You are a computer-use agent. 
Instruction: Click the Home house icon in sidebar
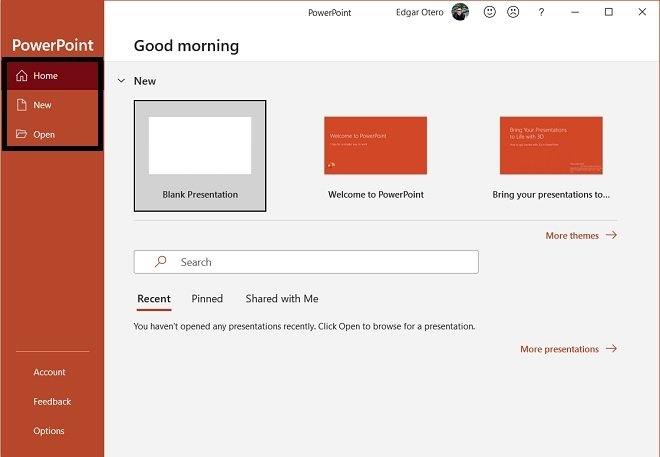(21, 76)
